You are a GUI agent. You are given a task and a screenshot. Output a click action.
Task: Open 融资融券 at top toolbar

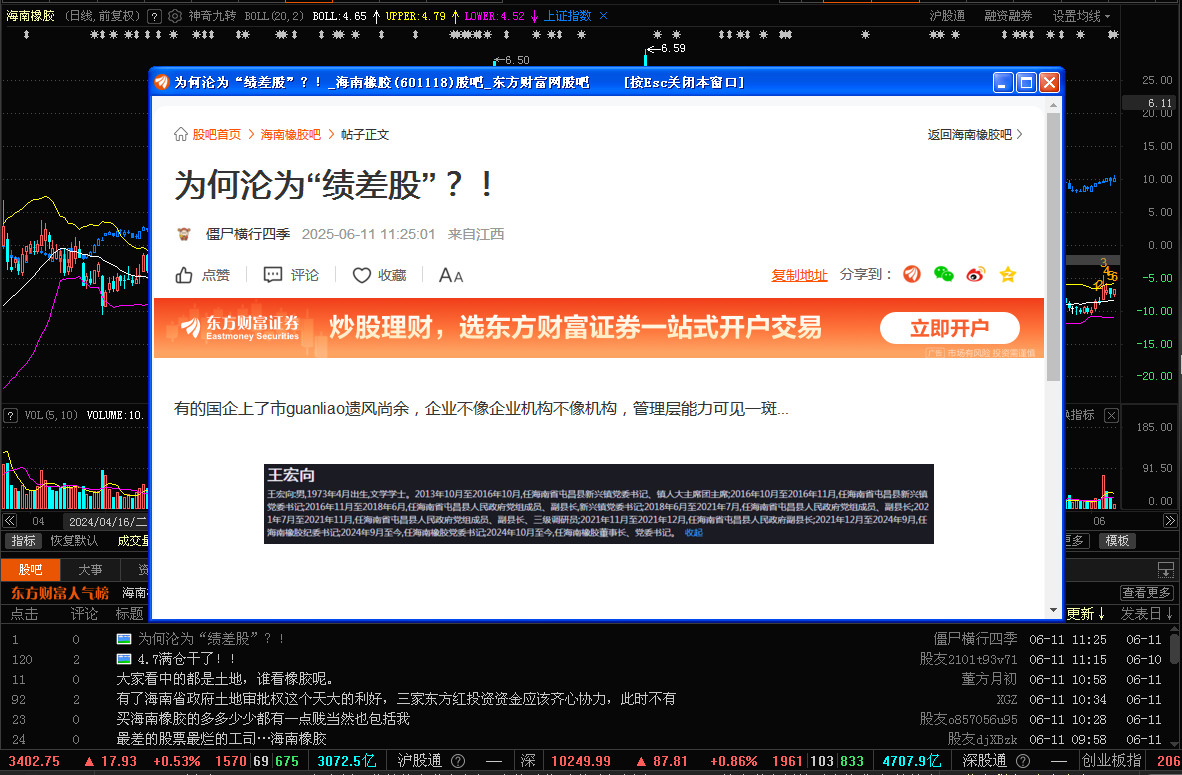coord(1008,16)
